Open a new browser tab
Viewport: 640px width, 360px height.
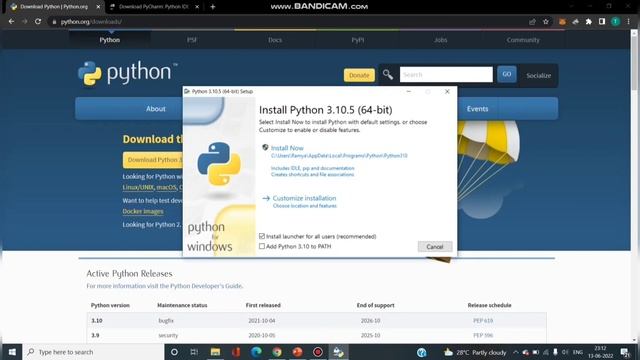(x=213, y=7)
